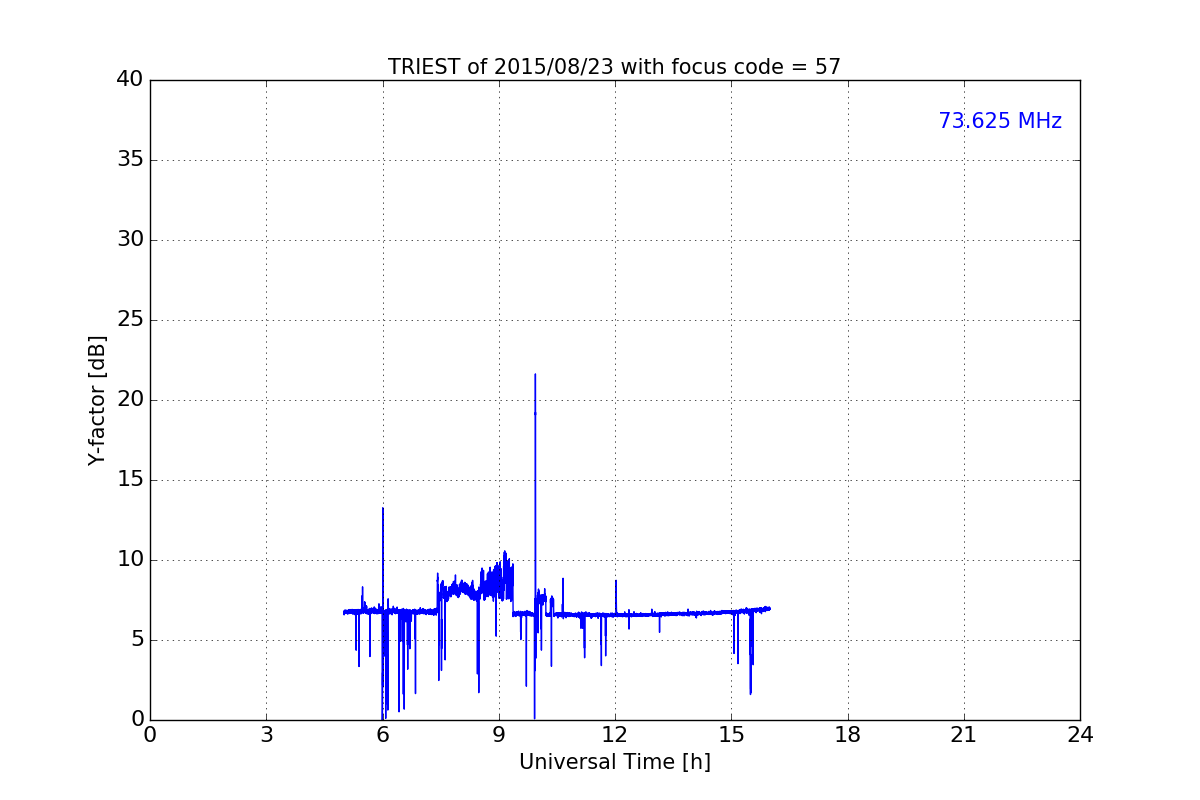Click the x-axis tick label 3

(x=266, y=735)
